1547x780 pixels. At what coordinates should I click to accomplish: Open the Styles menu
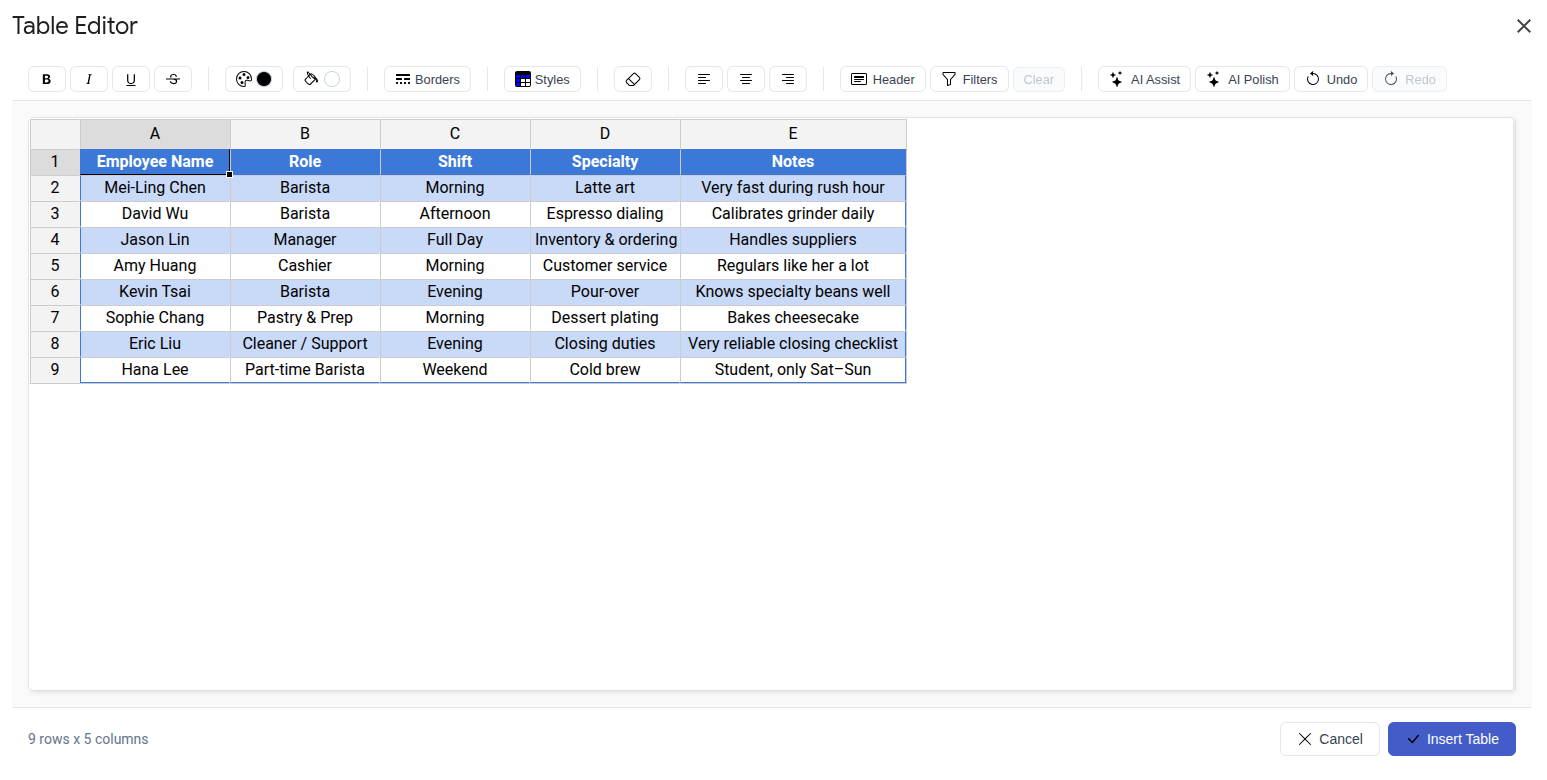point(542,79)
